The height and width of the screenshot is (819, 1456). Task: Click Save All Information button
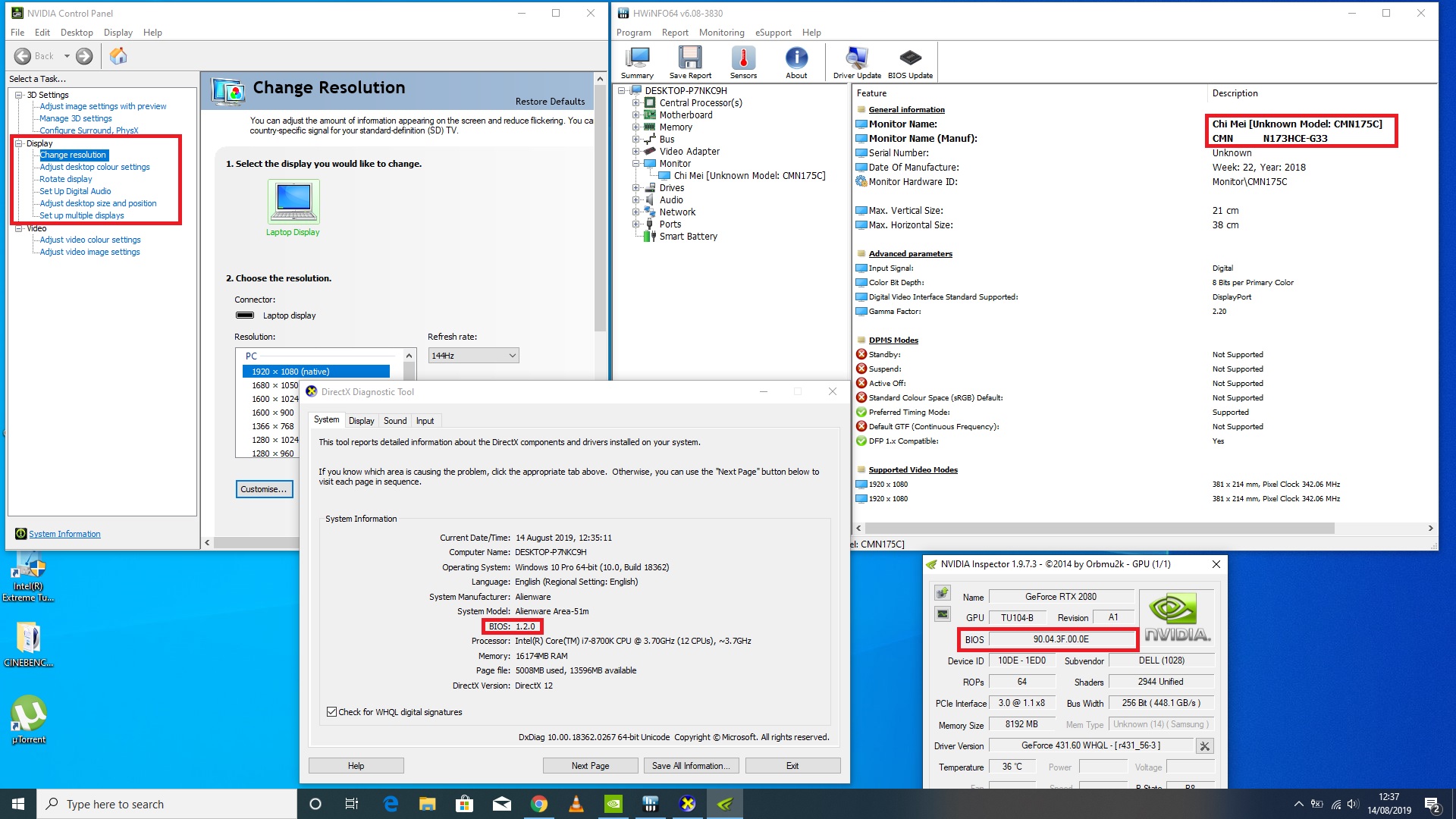[x=691, y=766]
